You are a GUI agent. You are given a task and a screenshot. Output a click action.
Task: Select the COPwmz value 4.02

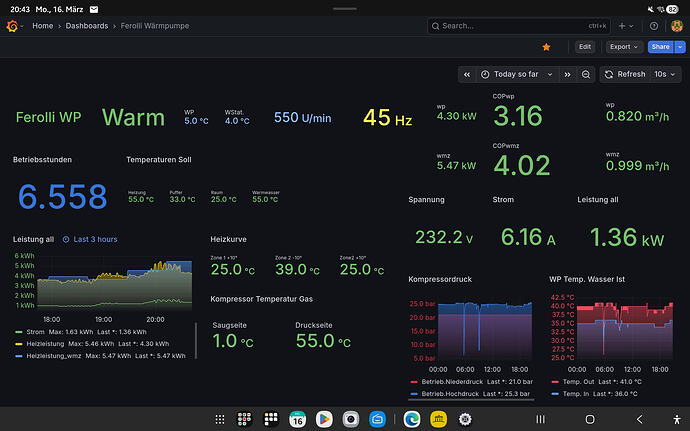pos(522,166)
